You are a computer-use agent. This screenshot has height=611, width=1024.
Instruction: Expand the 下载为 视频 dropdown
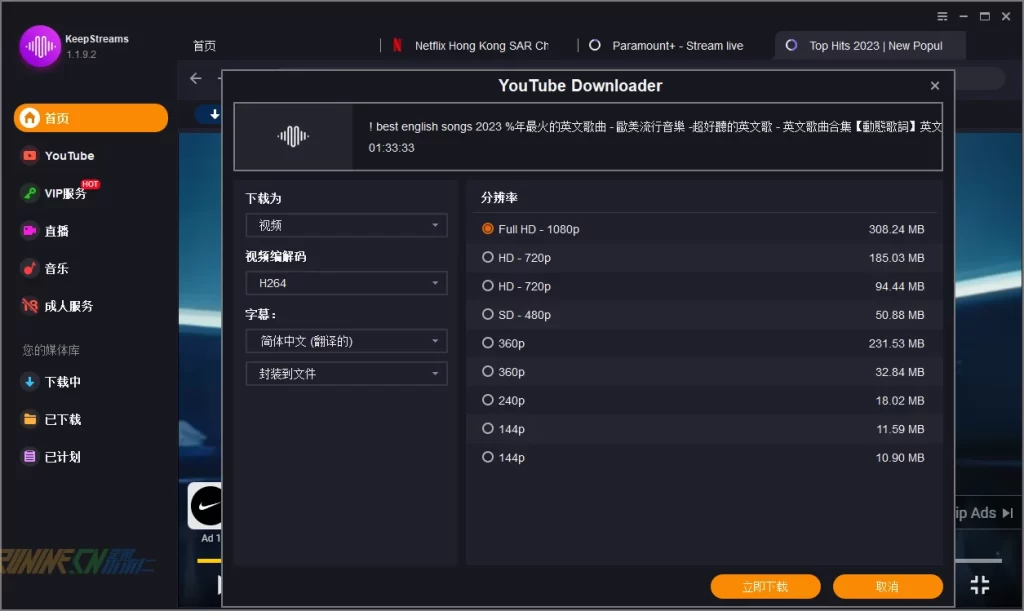[346, 226]
